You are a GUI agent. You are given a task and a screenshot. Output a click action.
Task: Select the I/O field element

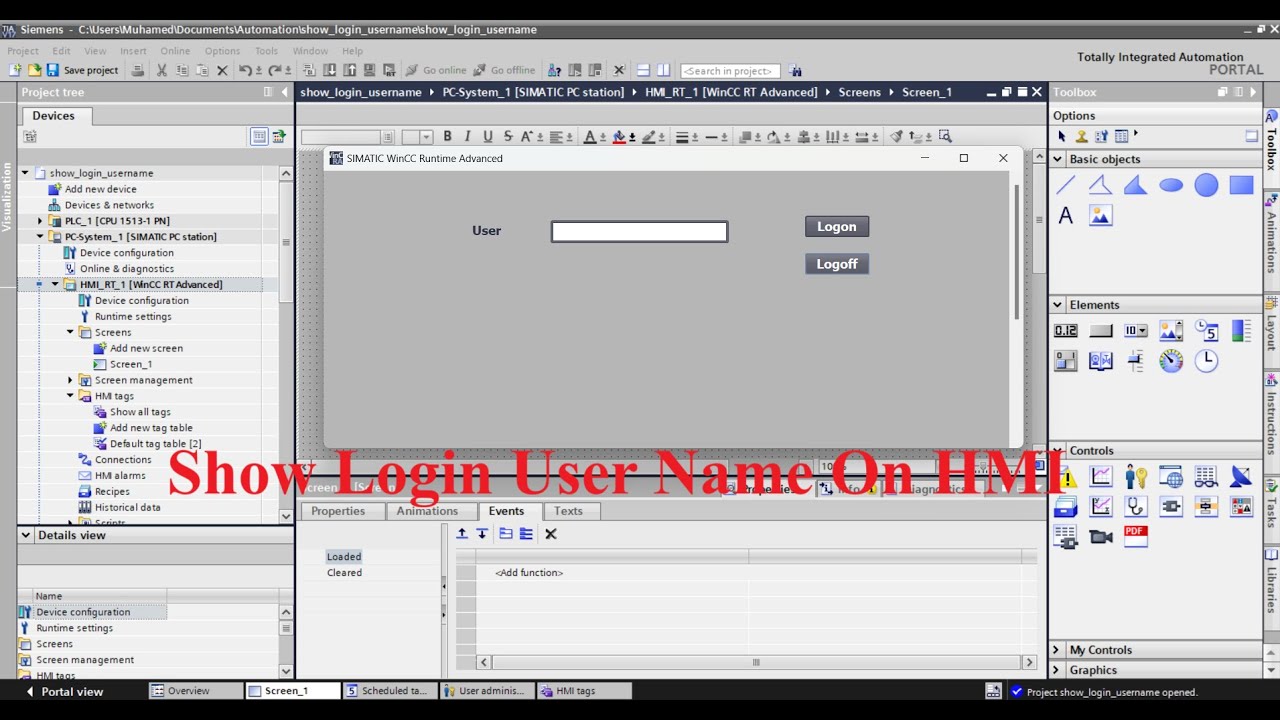click(1066, 331)
